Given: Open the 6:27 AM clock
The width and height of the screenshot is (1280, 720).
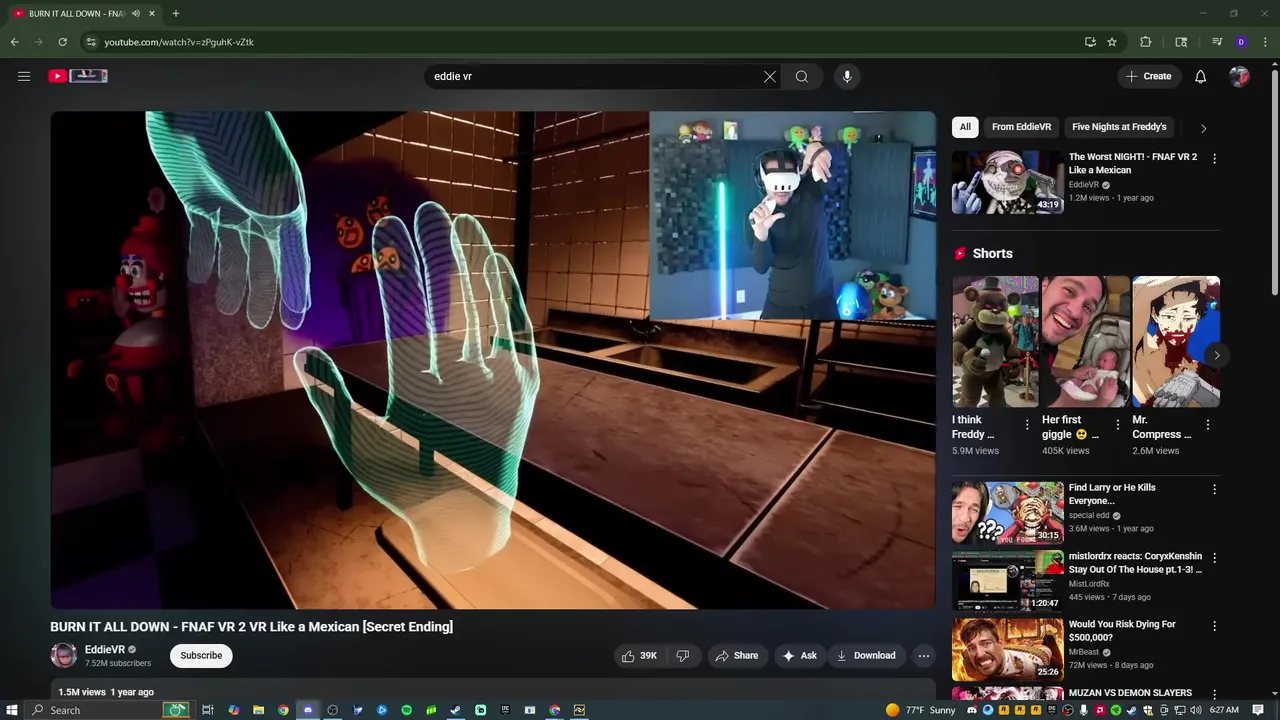Looking at the screenshot, I should [x=1224, y=710].
